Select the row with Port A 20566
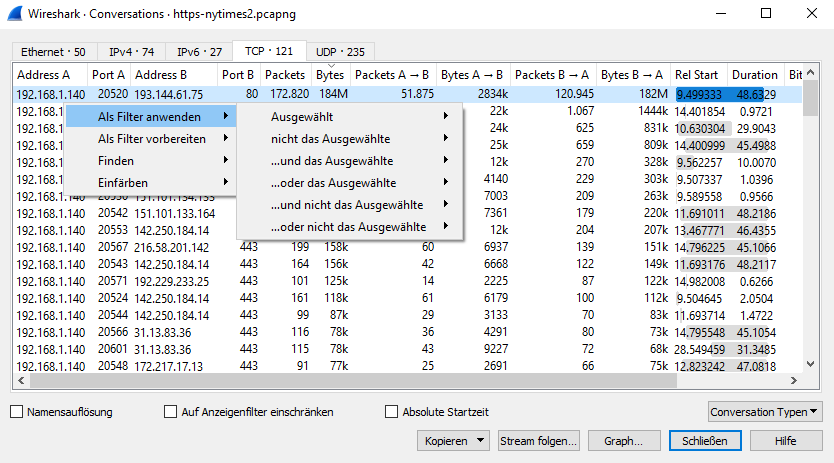This screenshot has height=463, width=834. click(407, 332)
